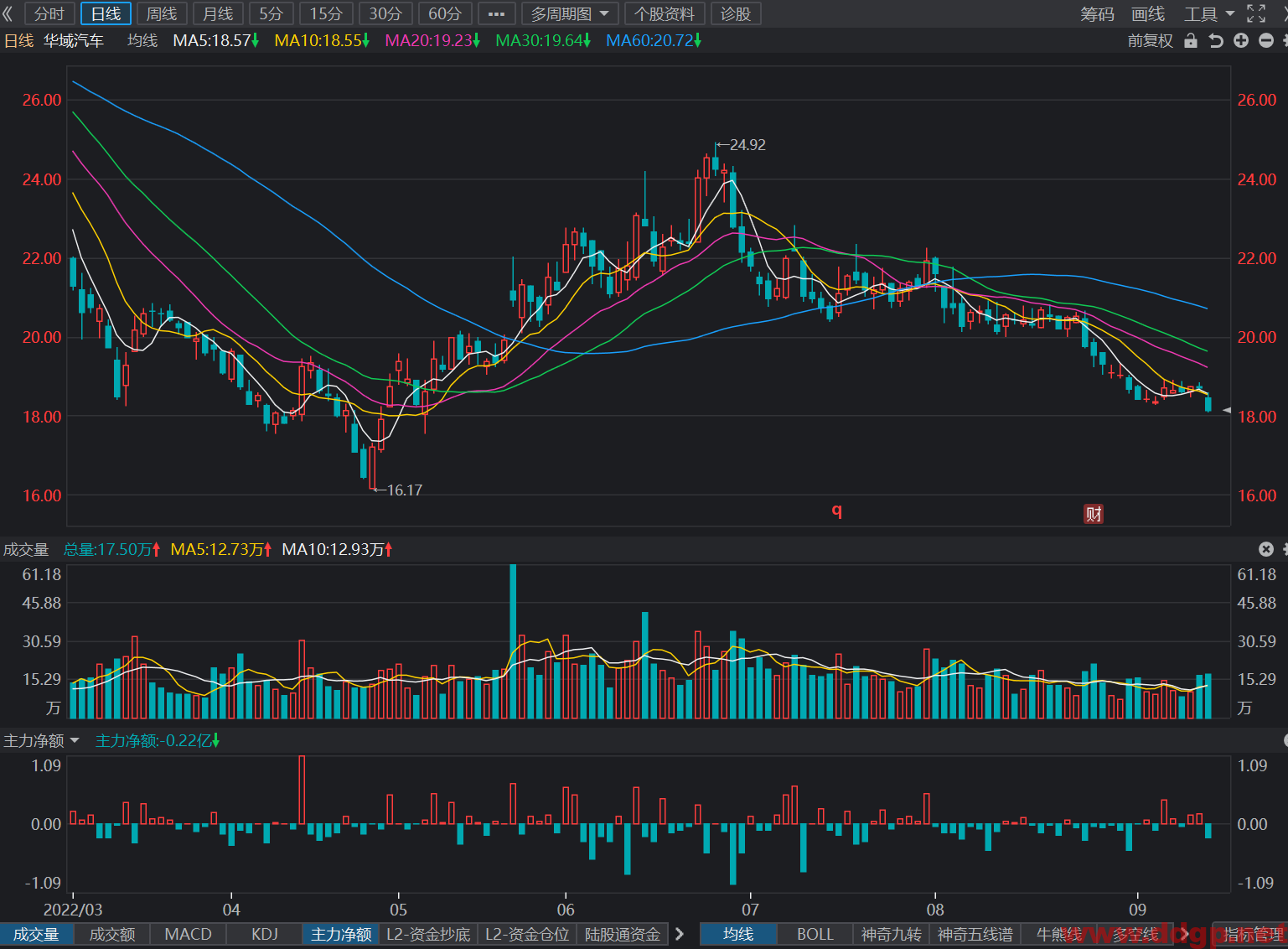The image size is (1288, 949).
Task: Collapse panel with double-arrow icon
Action: (8, 13)
